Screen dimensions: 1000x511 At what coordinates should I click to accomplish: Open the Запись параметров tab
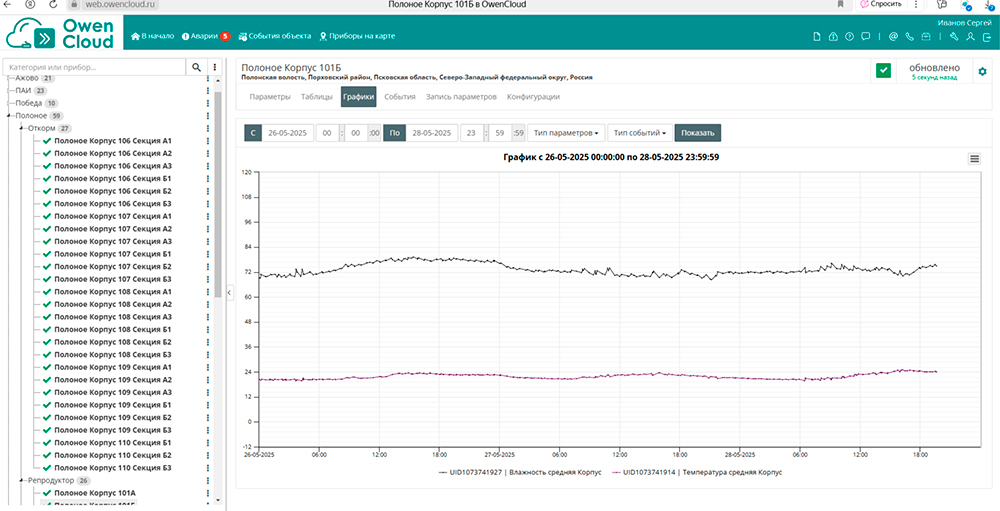pyautogui.click(x=461, y=97)
